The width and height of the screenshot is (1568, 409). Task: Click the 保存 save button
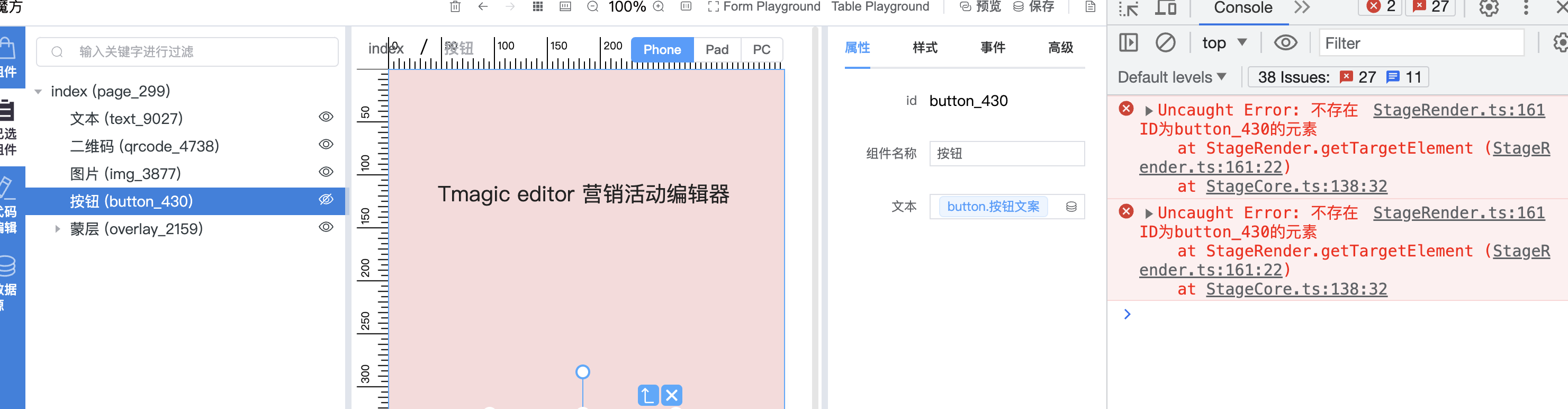click(1033, 7)
